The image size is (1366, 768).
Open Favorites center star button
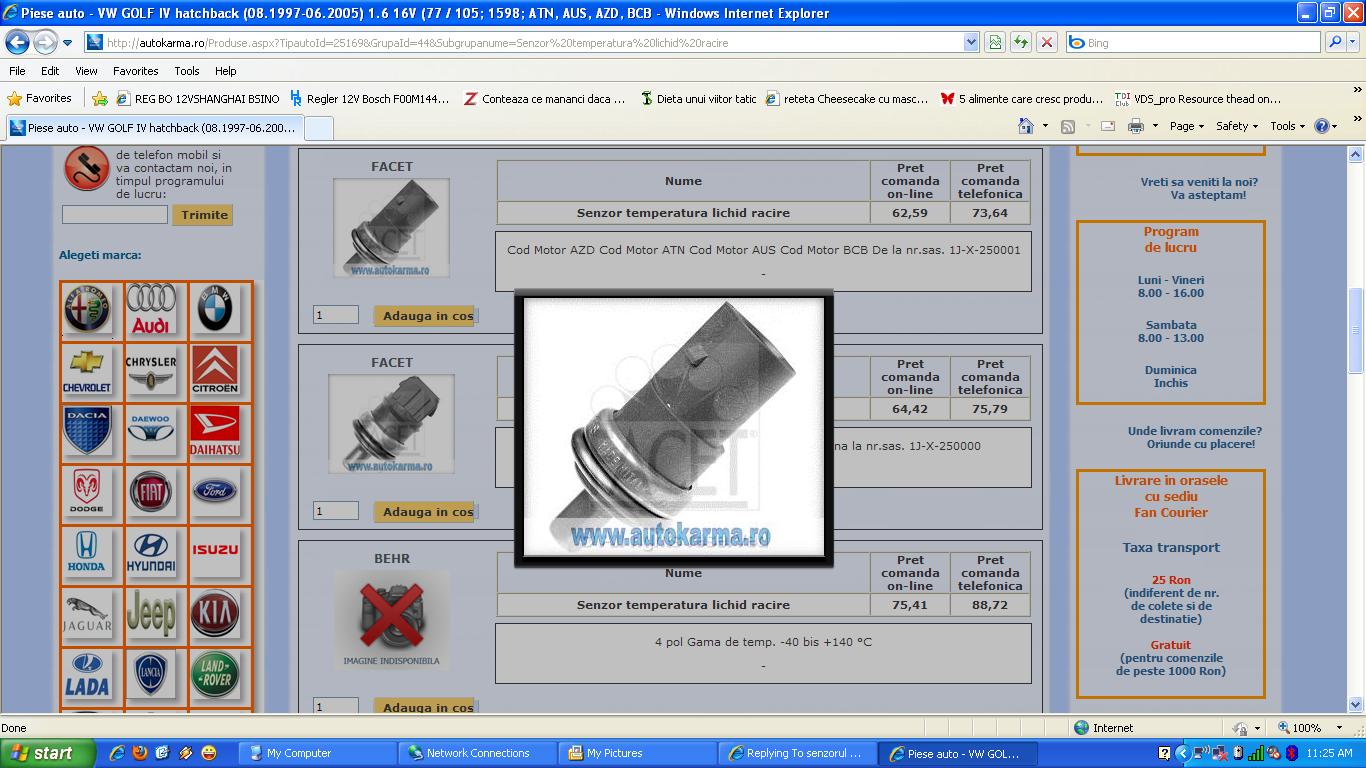coord(40,98)
